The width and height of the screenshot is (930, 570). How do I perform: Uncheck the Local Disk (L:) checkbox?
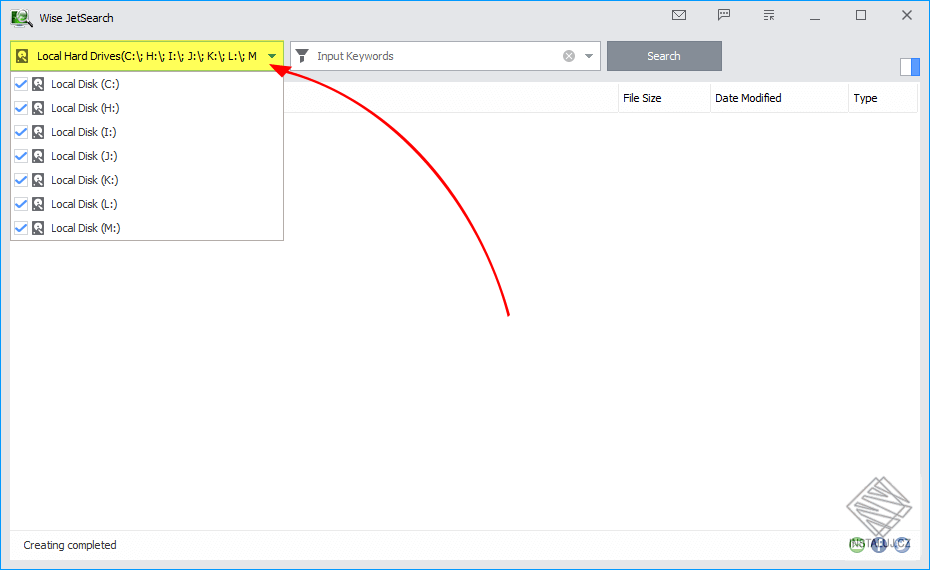pyautogui.click(x=21, y=204)
